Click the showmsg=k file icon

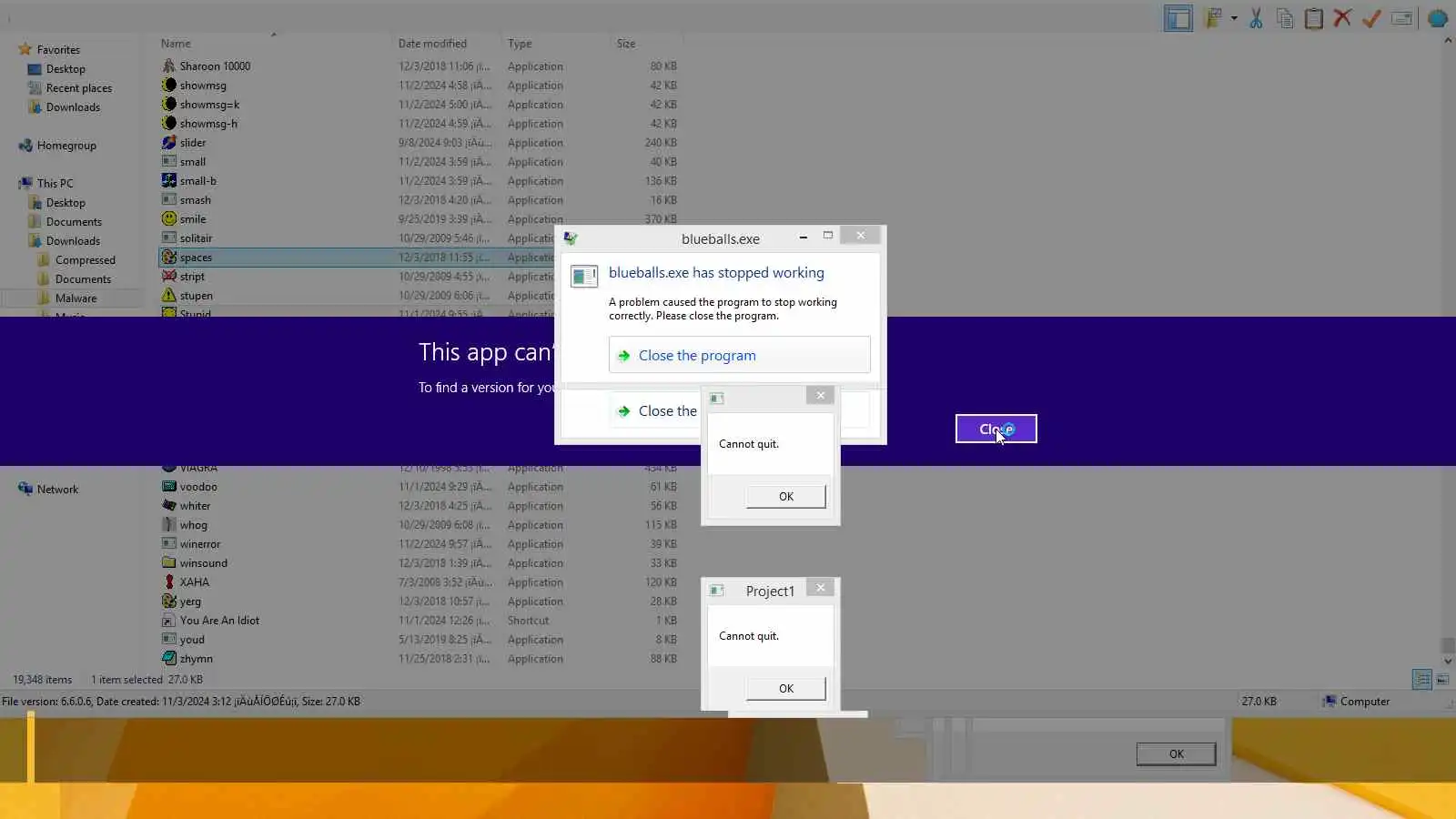169,105
